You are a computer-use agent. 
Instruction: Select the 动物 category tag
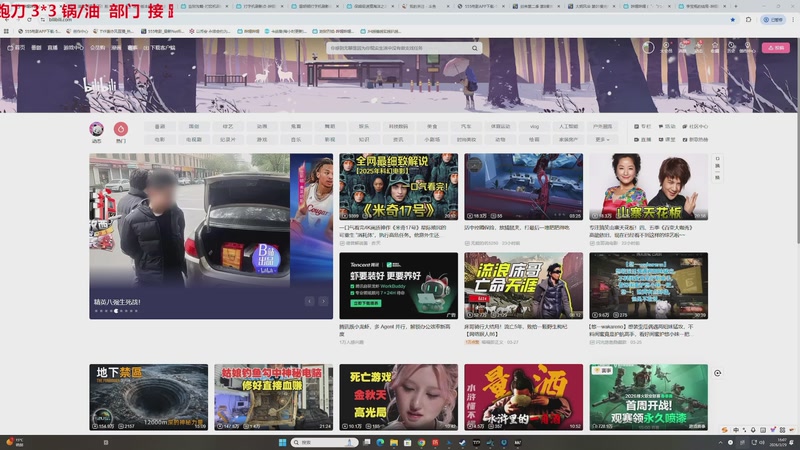click(500, 139)
